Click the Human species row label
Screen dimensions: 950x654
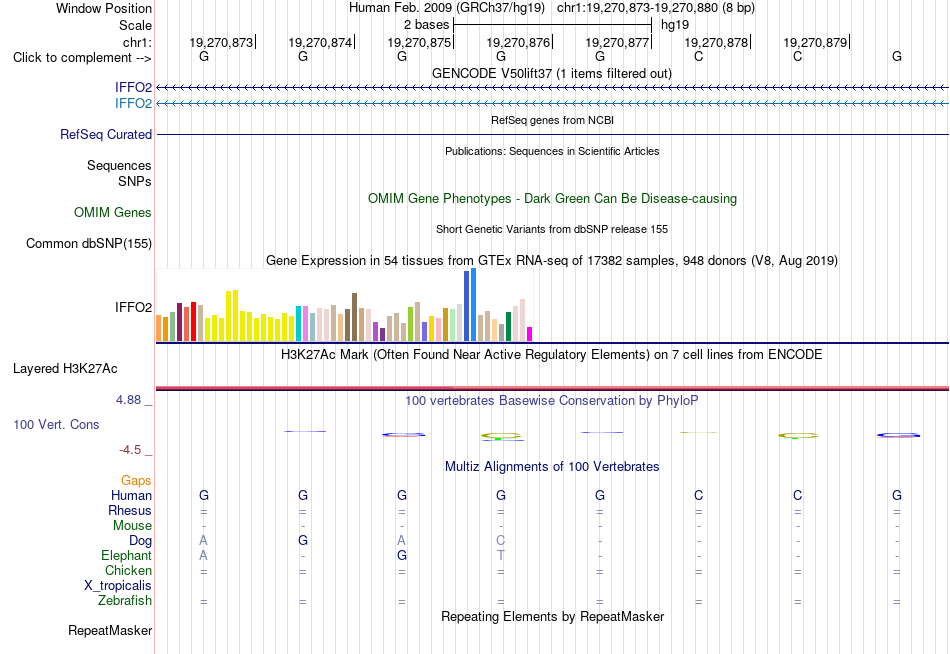(131, 495)
